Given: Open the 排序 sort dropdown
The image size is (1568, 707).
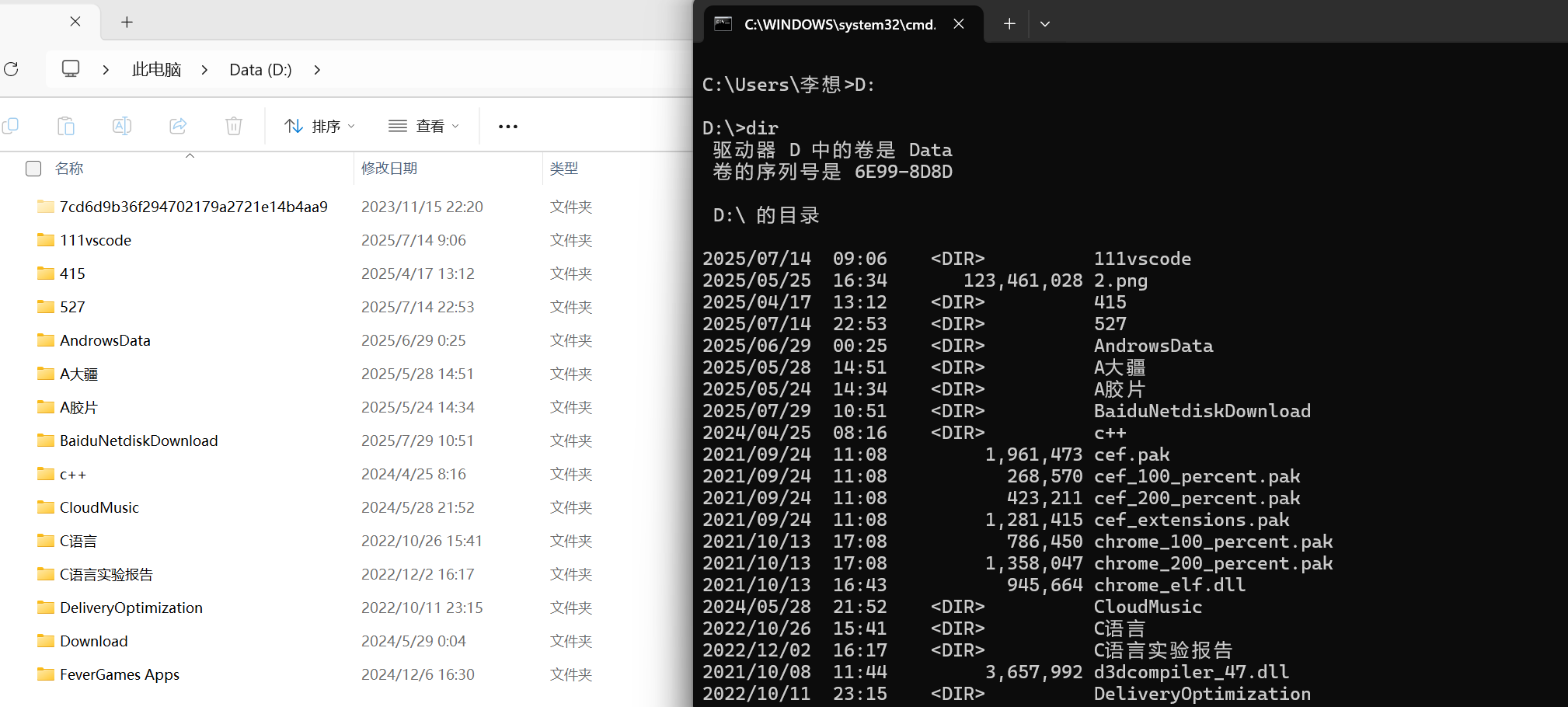Looking at the screenshot, I should point(319,126).
